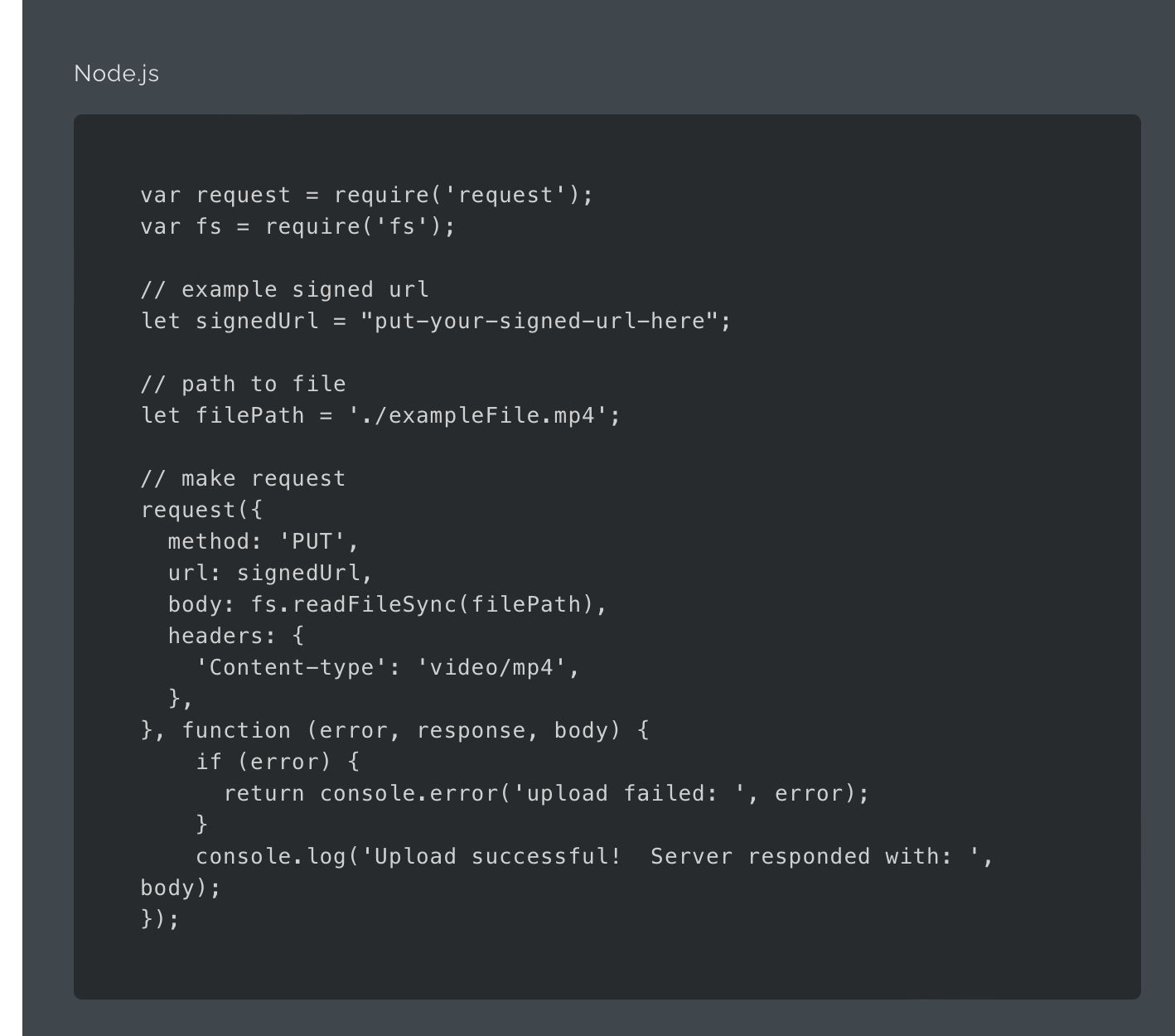Click the '// path to file' comment

[x=243, y=385]
